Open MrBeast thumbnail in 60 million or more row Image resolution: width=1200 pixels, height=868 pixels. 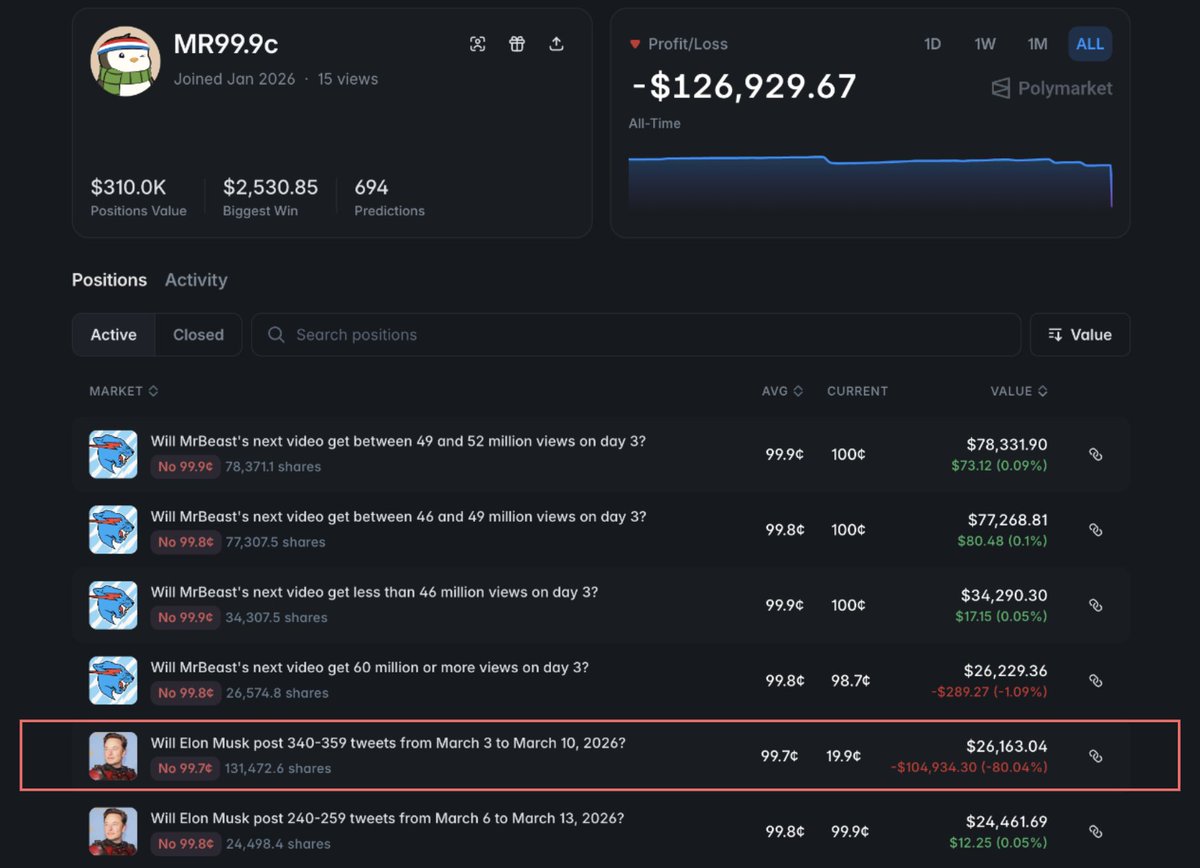click(x=113, y=681)
